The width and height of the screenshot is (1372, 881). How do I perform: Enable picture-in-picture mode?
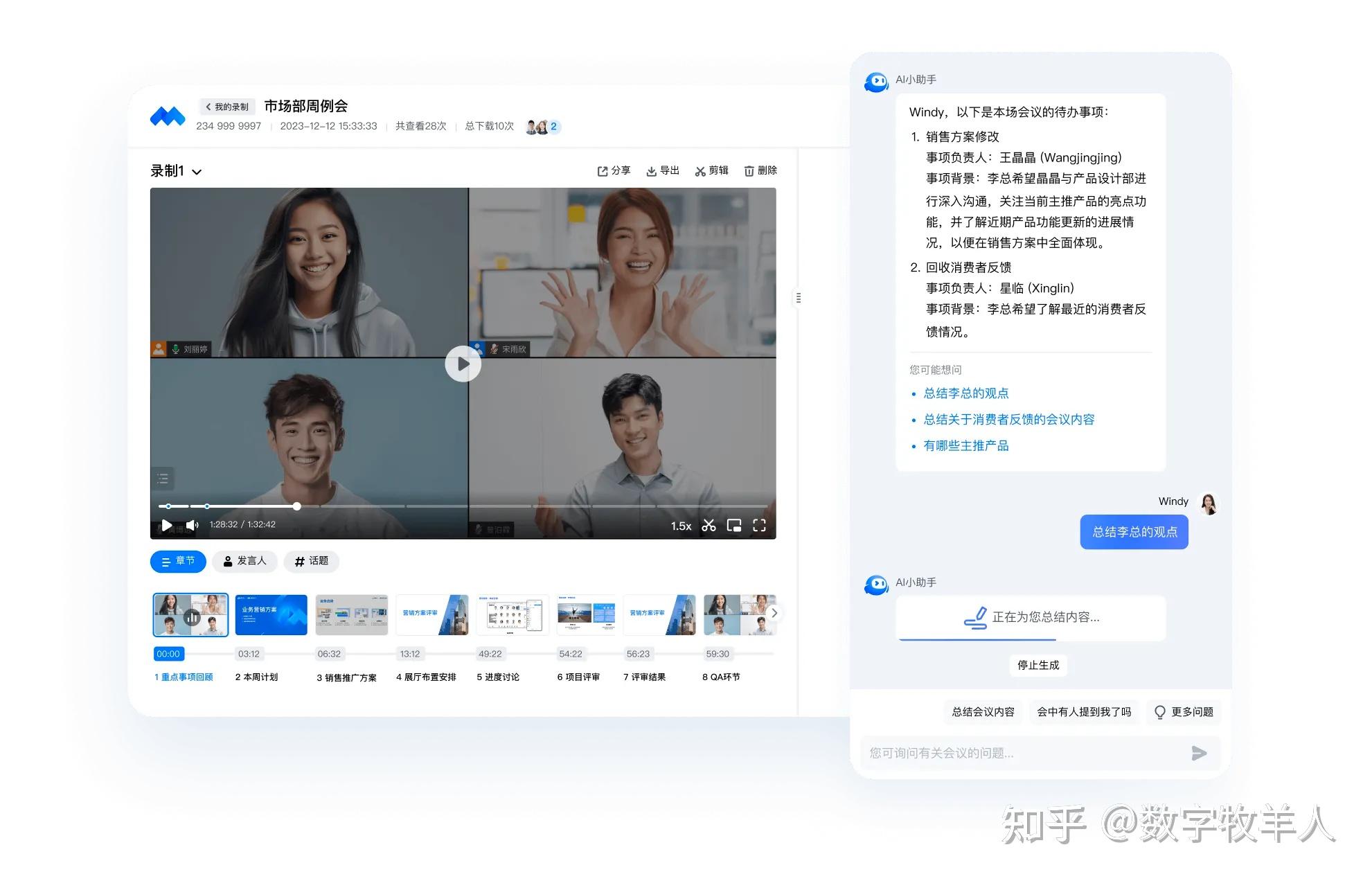[734, 526]
